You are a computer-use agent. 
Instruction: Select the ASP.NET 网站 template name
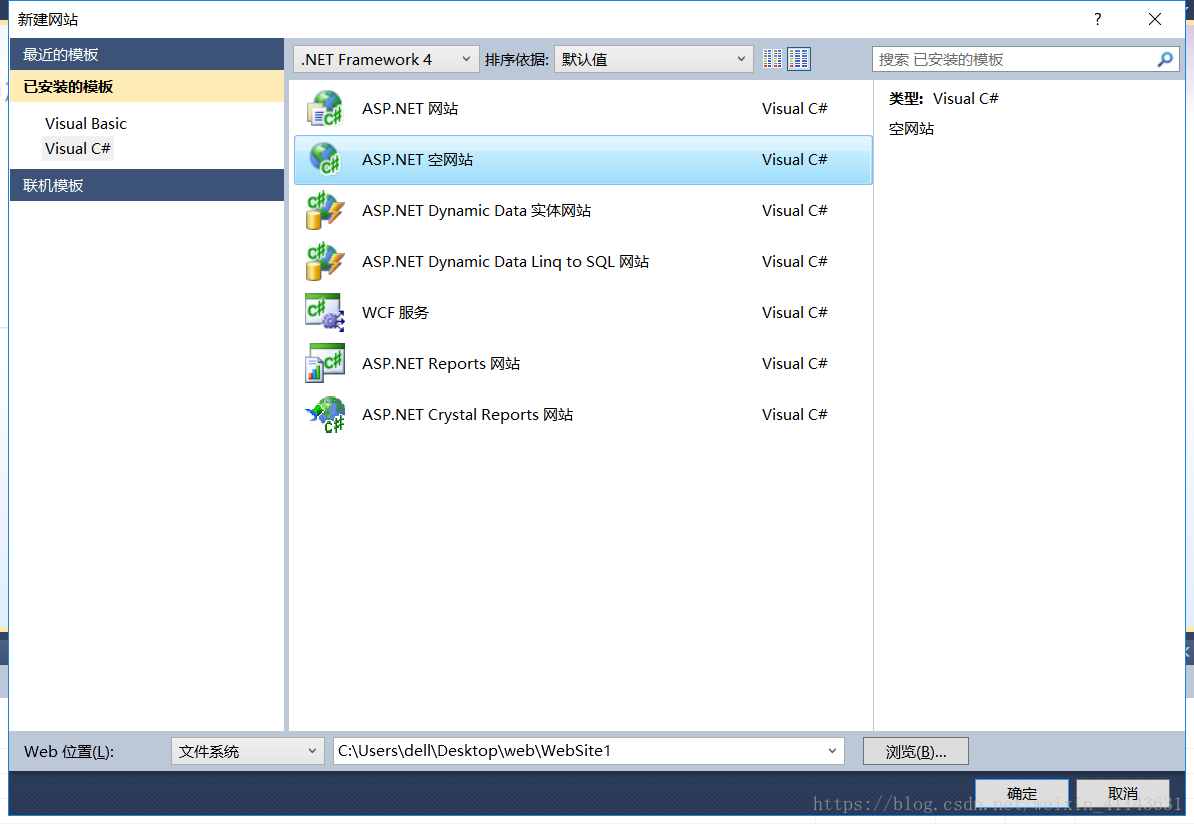pyautogui.click(x=410, y=108)
